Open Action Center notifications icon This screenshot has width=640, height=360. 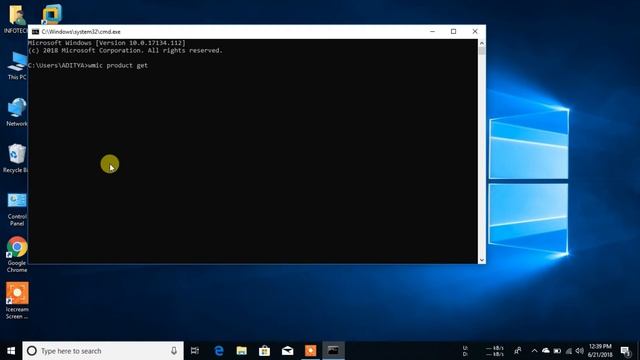coord(625,351)
